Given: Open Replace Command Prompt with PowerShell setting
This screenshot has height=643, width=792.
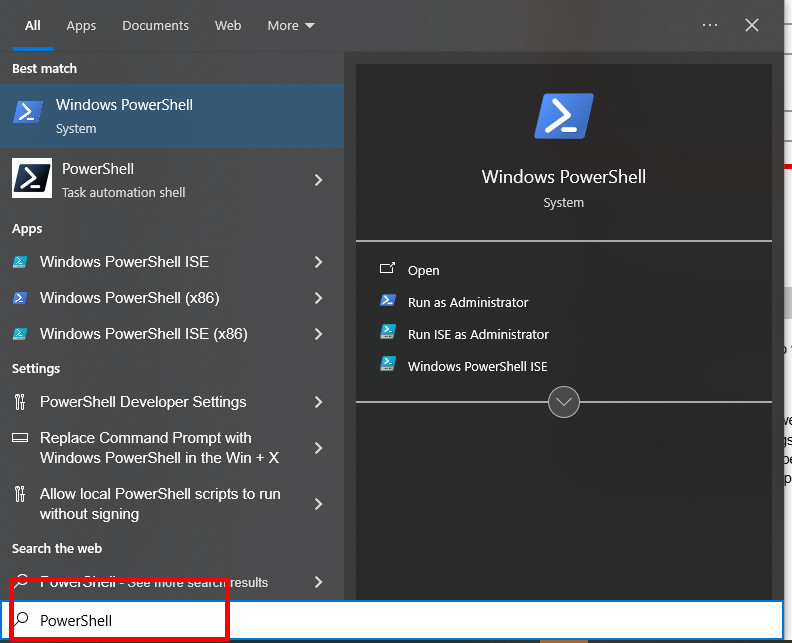Looking at the screenshot, I should point(172,448).
